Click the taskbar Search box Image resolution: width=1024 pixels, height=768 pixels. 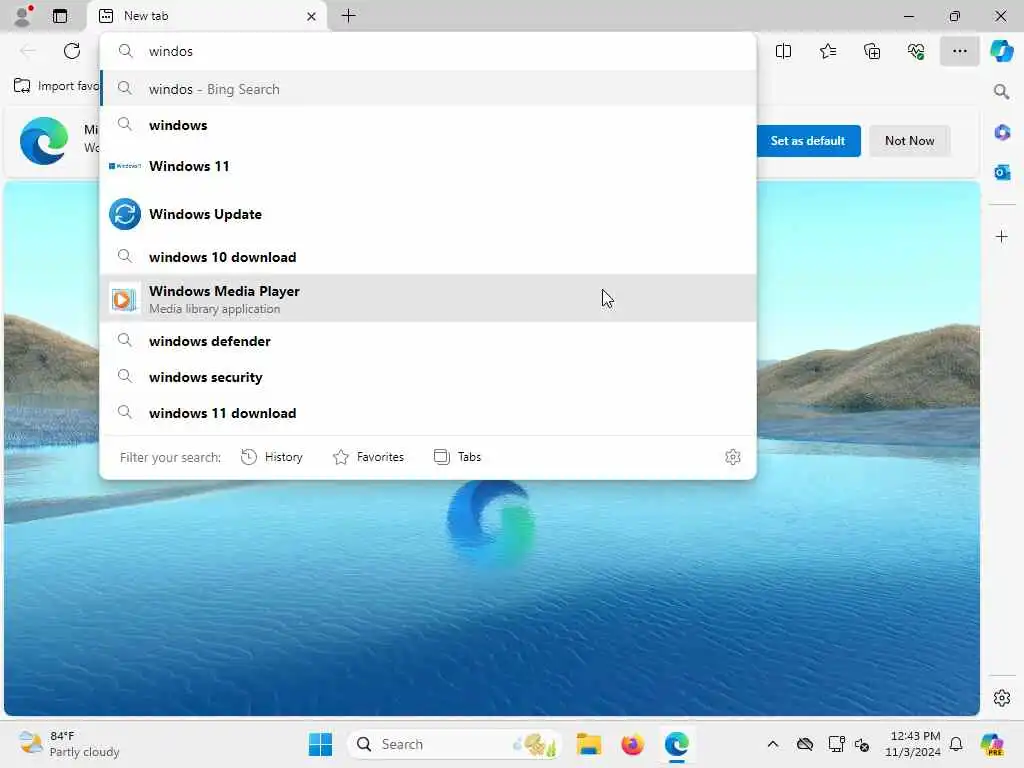coord(455,744)
